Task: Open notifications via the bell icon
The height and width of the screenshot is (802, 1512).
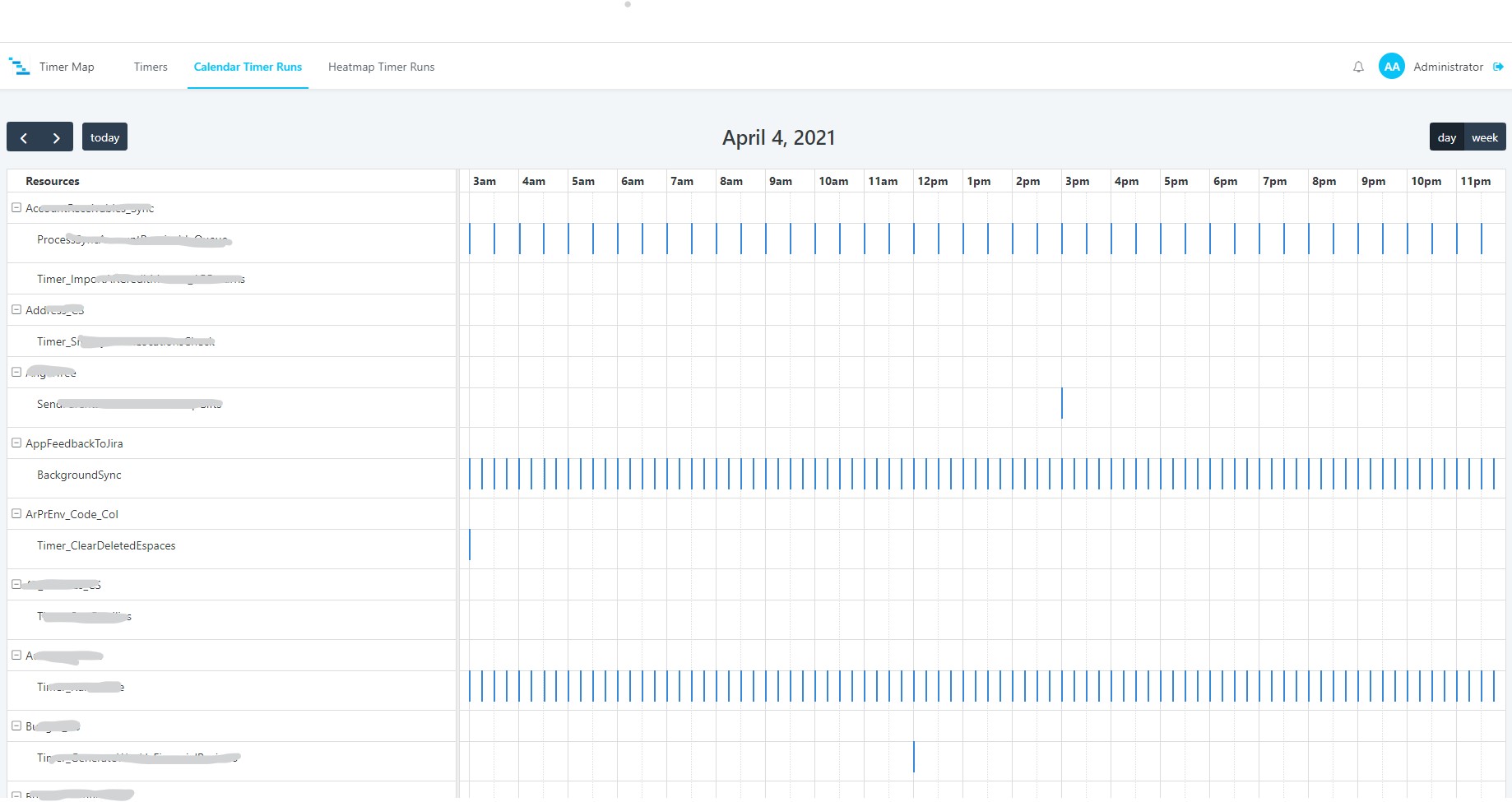Action: [1357, 67]
